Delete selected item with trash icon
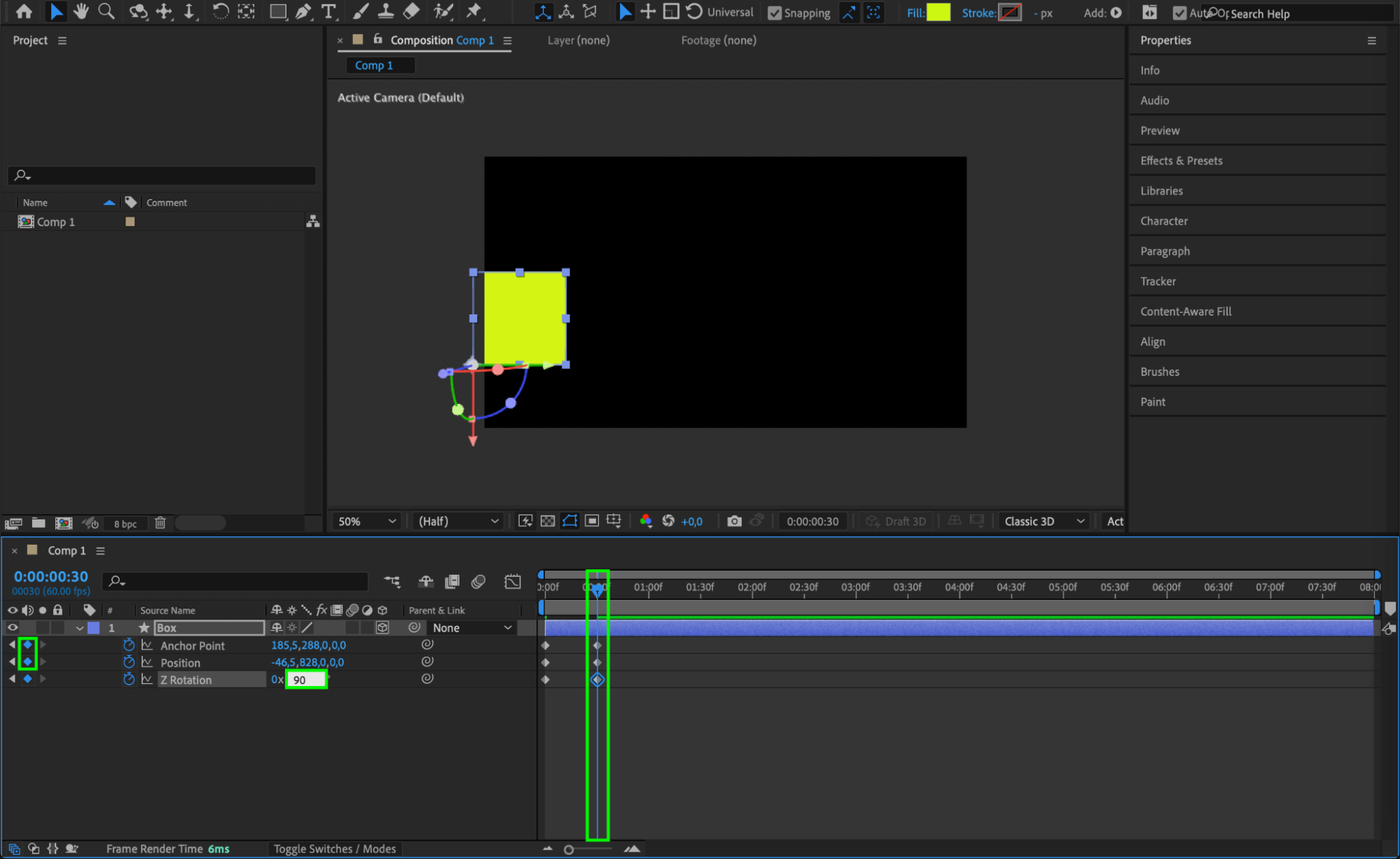 (160, 523)
